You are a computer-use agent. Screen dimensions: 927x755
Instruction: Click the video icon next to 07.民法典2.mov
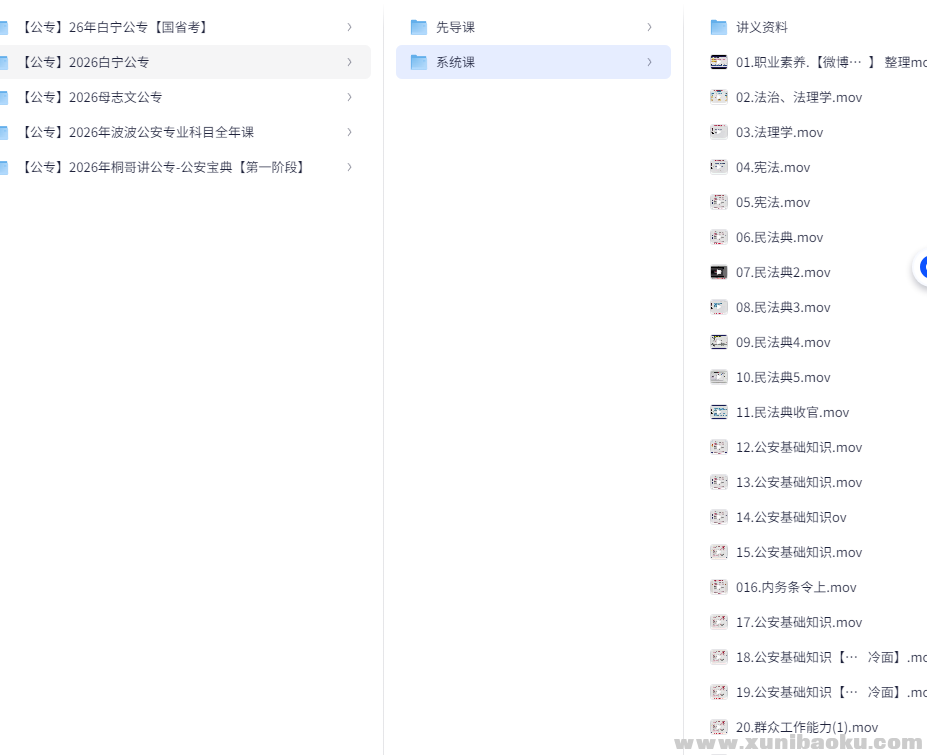tap(718, 272)
